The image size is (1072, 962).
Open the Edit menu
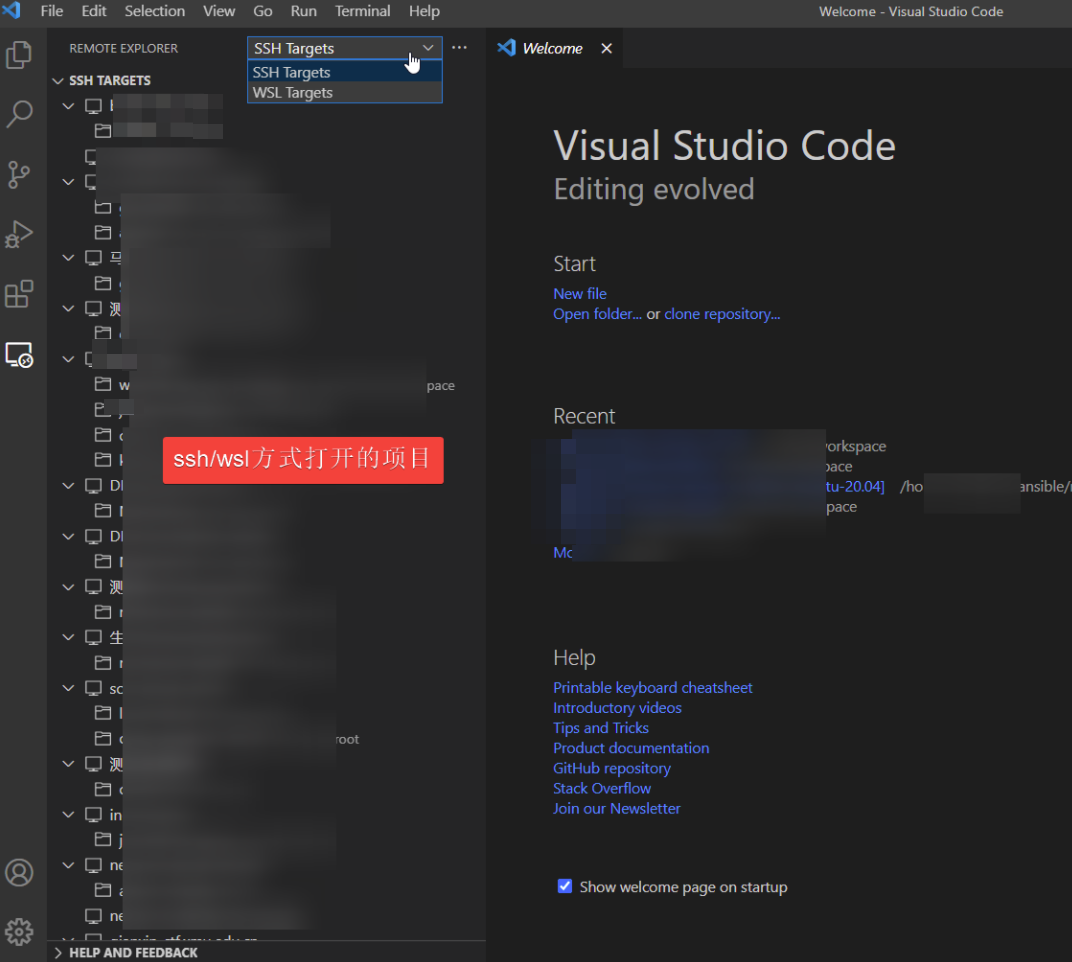click(94, 11)
